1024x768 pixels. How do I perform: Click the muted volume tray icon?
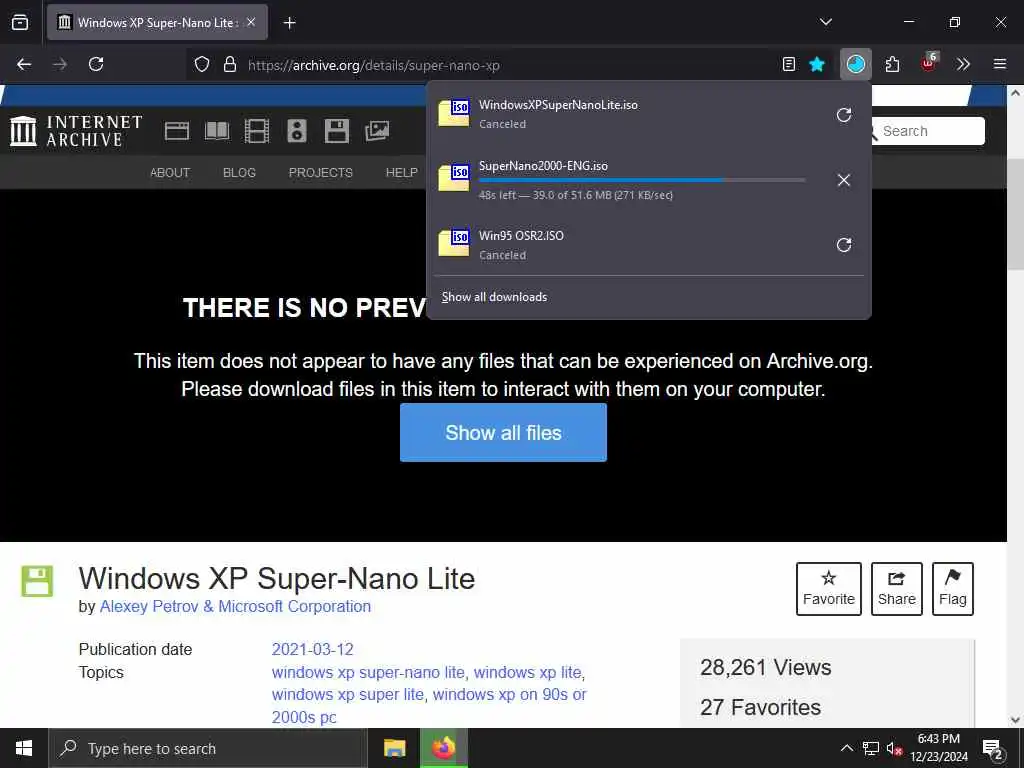[894, 748]
